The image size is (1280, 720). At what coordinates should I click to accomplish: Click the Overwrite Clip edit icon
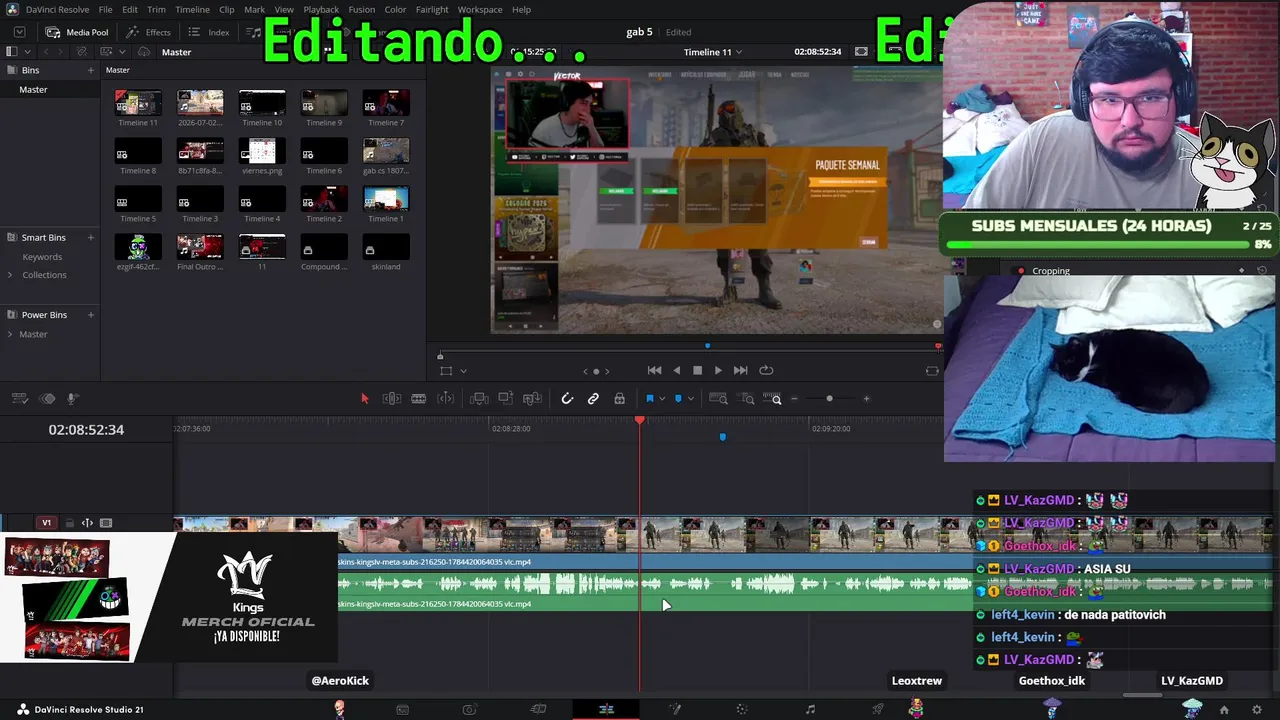(x=506, y=399)
